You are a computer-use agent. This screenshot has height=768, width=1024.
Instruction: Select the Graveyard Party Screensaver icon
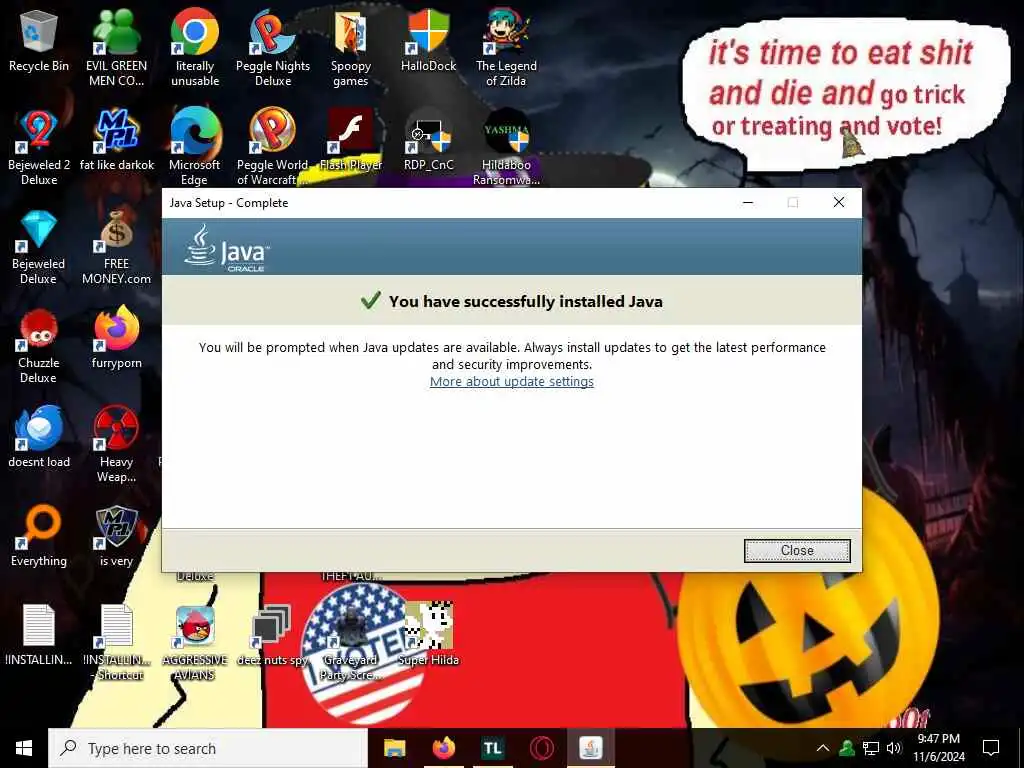[351, 643]
